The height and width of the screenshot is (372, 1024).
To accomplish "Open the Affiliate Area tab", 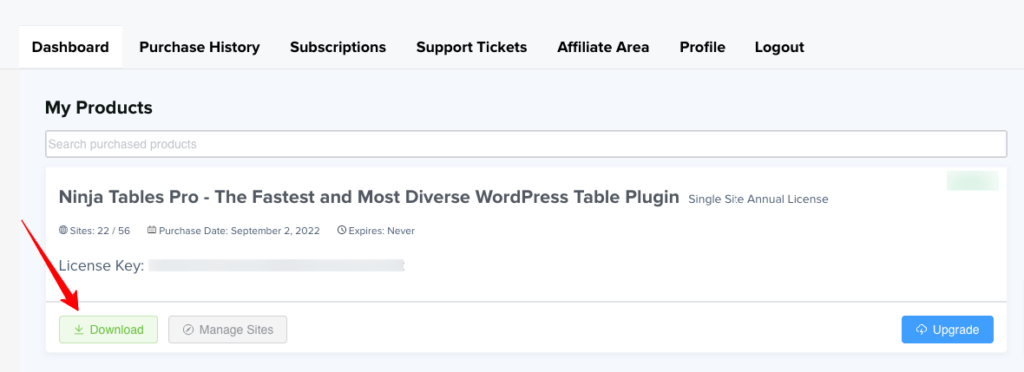I will point(603,47).
